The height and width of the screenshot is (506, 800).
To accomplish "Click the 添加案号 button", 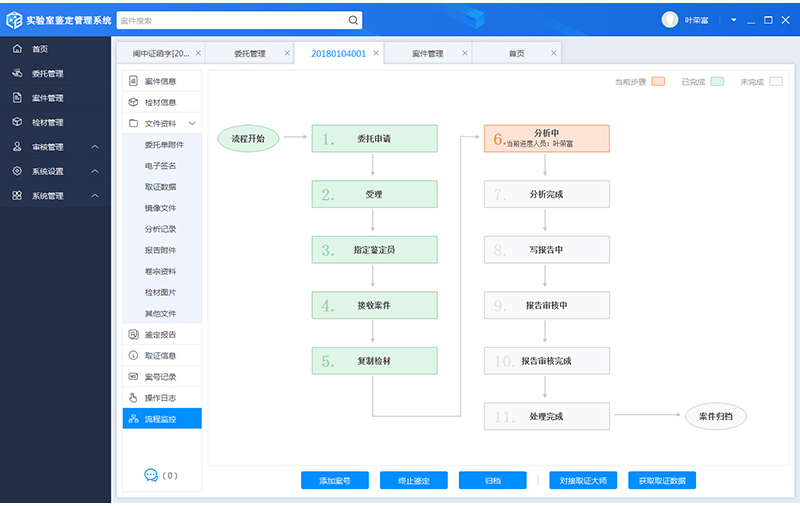I will [x=334, y=481].
